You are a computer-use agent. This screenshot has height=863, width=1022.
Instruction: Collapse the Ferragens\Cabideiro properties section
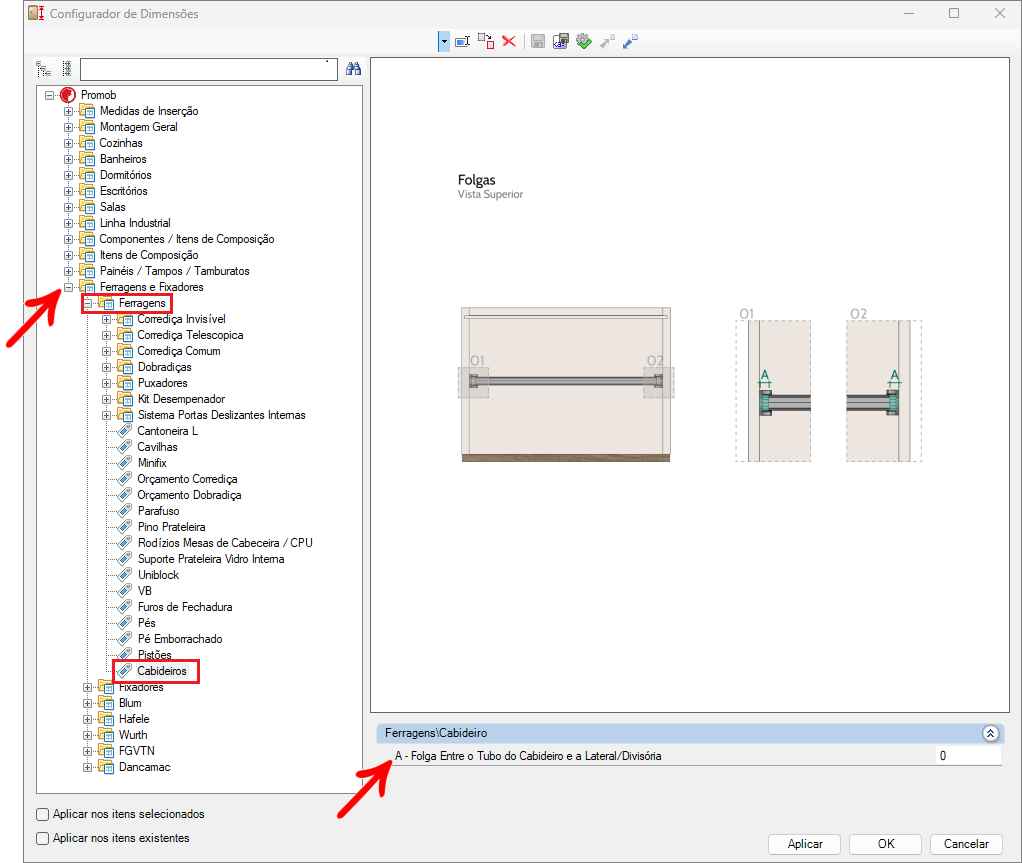coord(990,733)
